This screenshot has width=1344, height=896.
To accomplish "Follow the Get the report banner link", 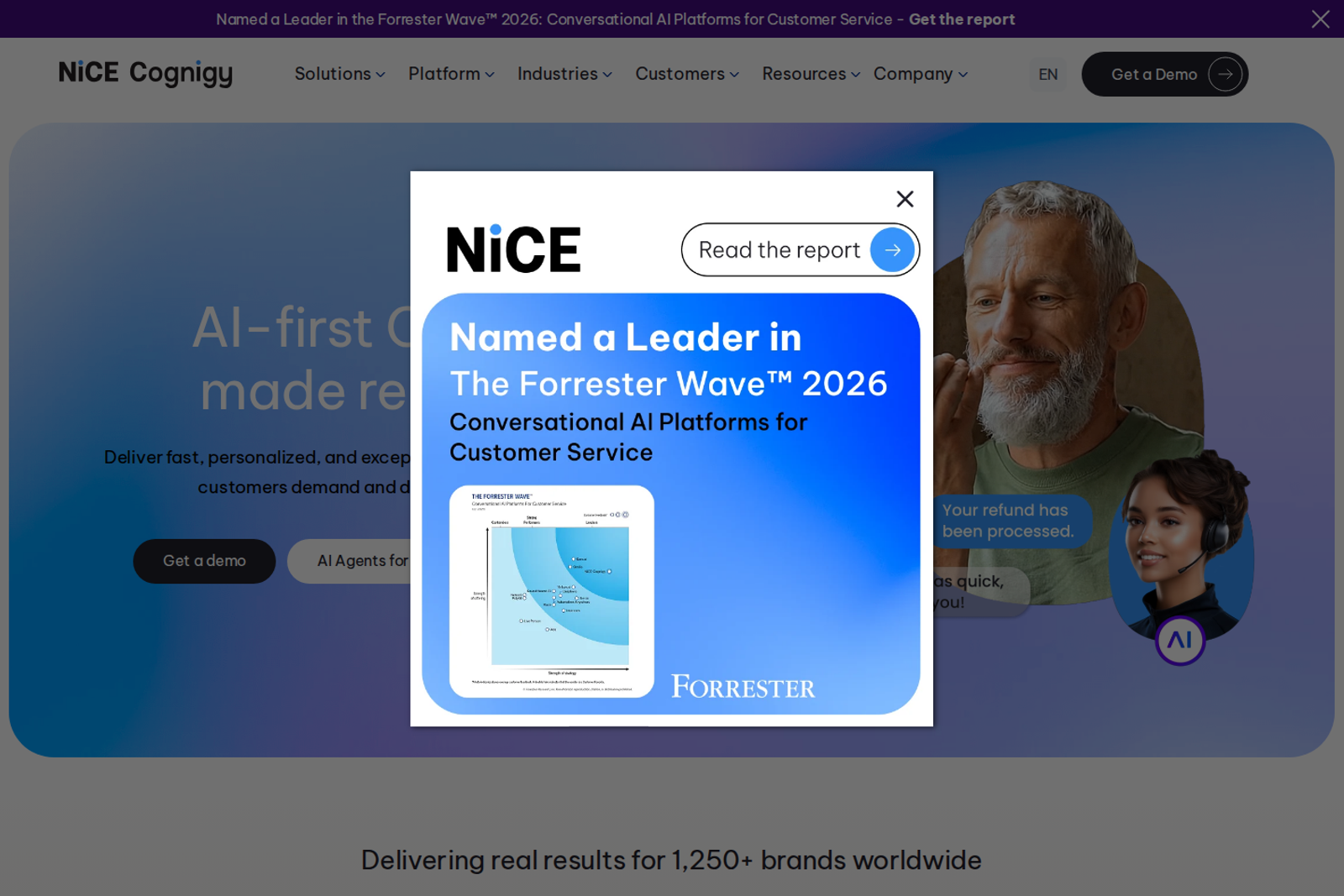I will (962, 19).
